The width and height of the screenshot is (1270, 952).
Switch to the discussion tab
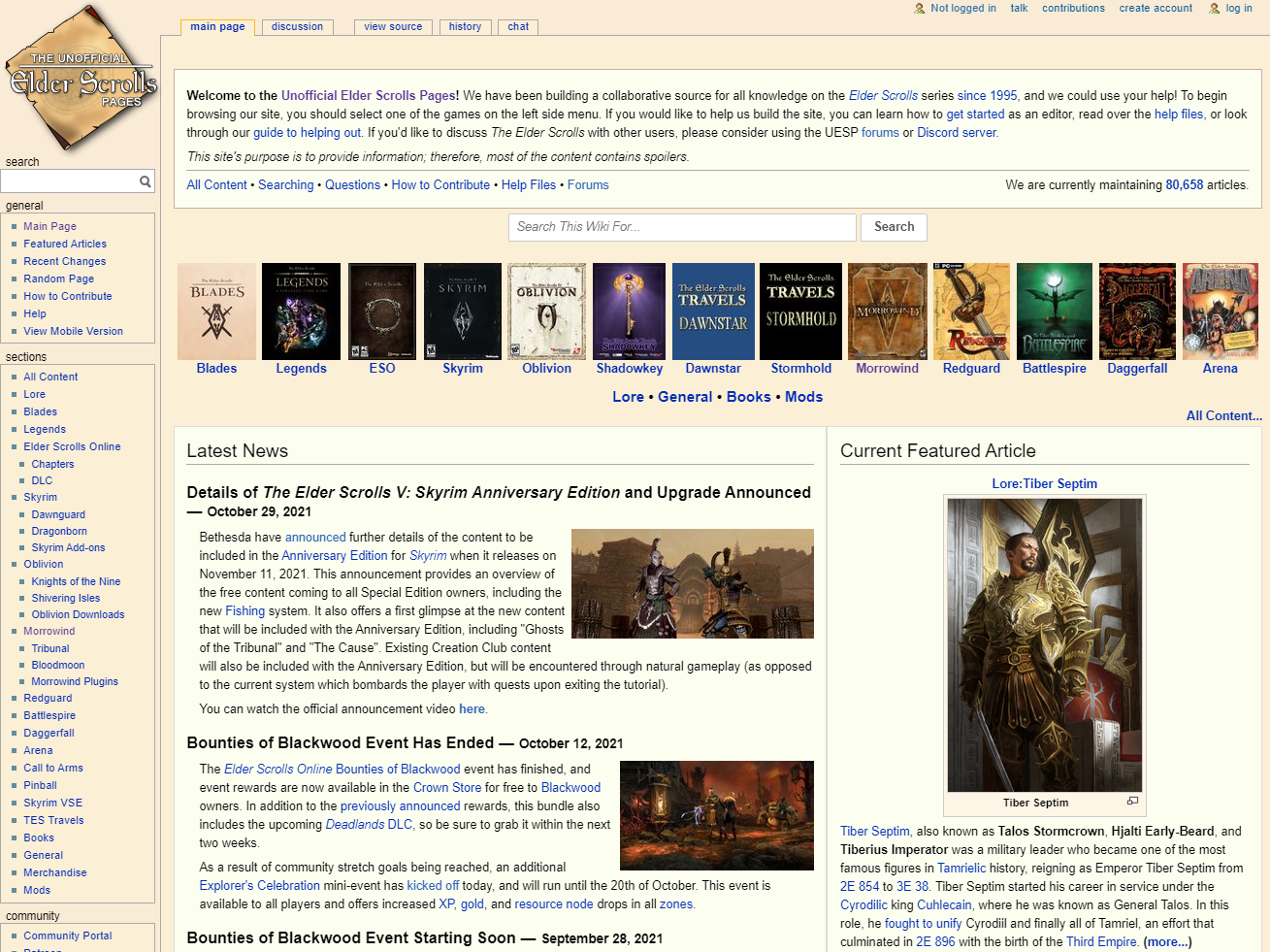(x=297, y=27)
